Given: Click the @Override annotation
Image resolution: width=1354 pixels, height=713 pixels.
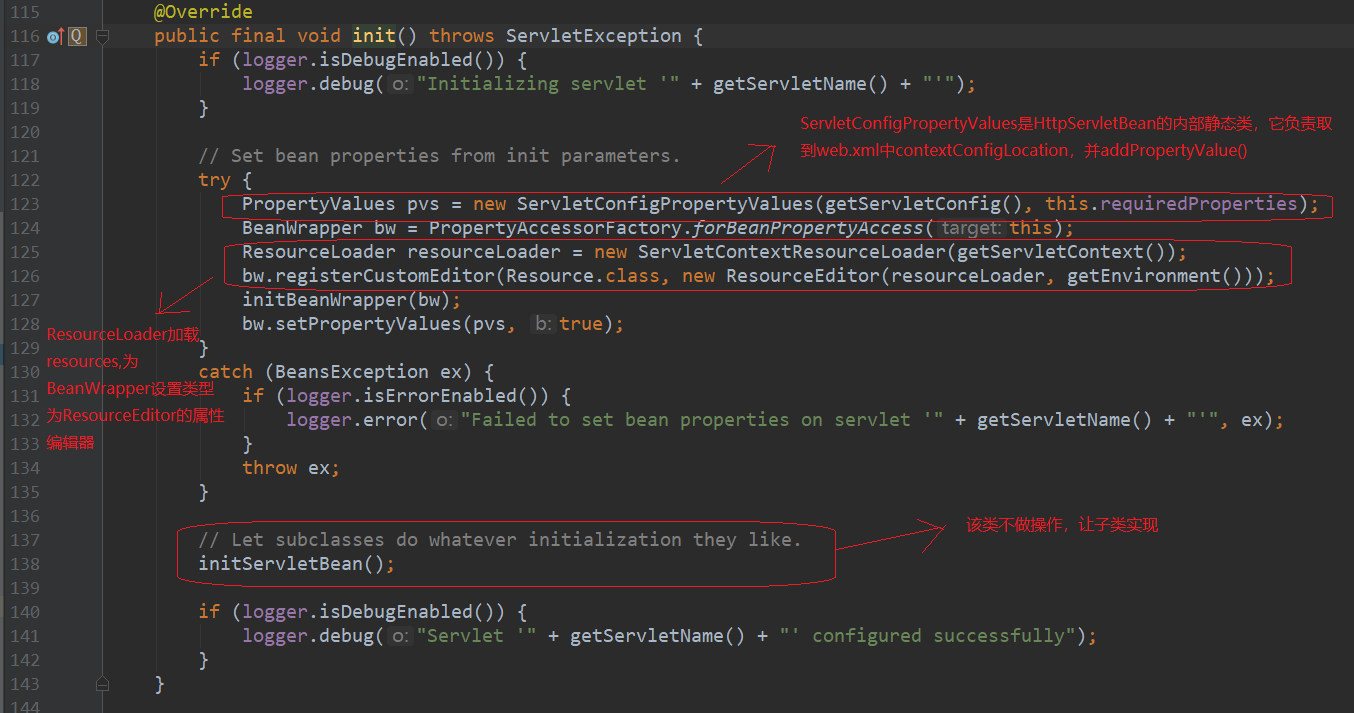Looking at the screenshot, I should click(203, 12).
